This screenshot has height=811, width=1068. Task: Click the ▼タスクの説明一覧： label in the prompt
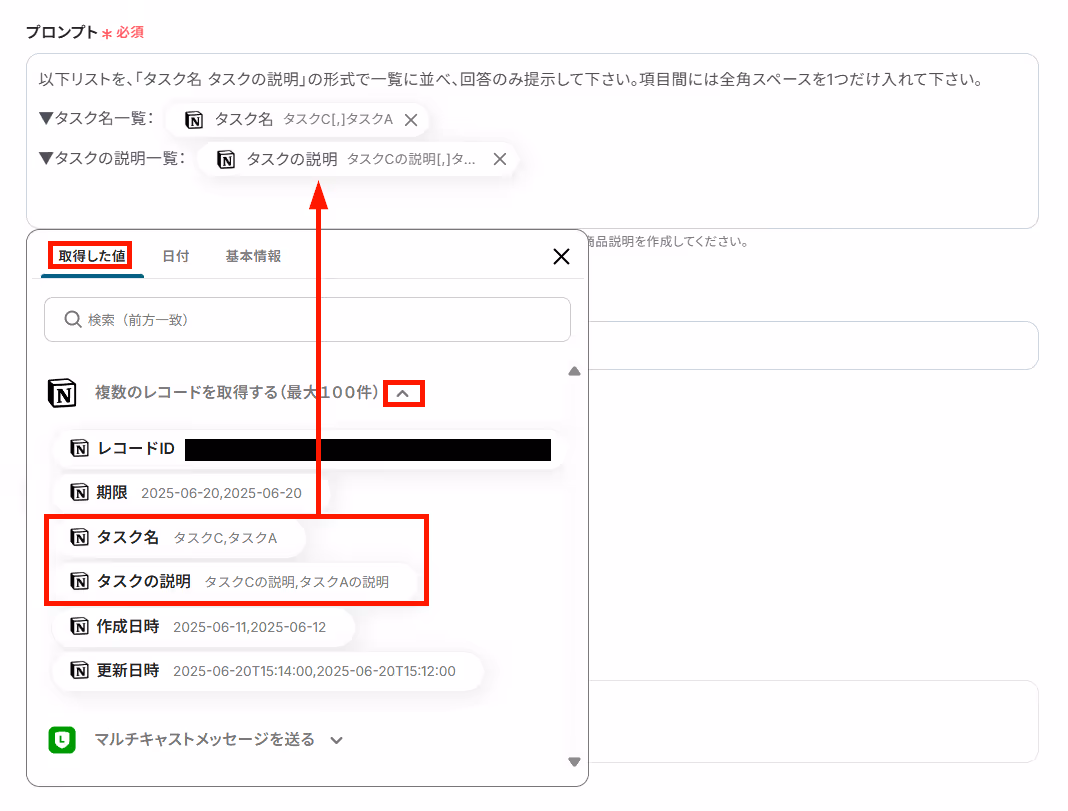[x=112, y=159]
